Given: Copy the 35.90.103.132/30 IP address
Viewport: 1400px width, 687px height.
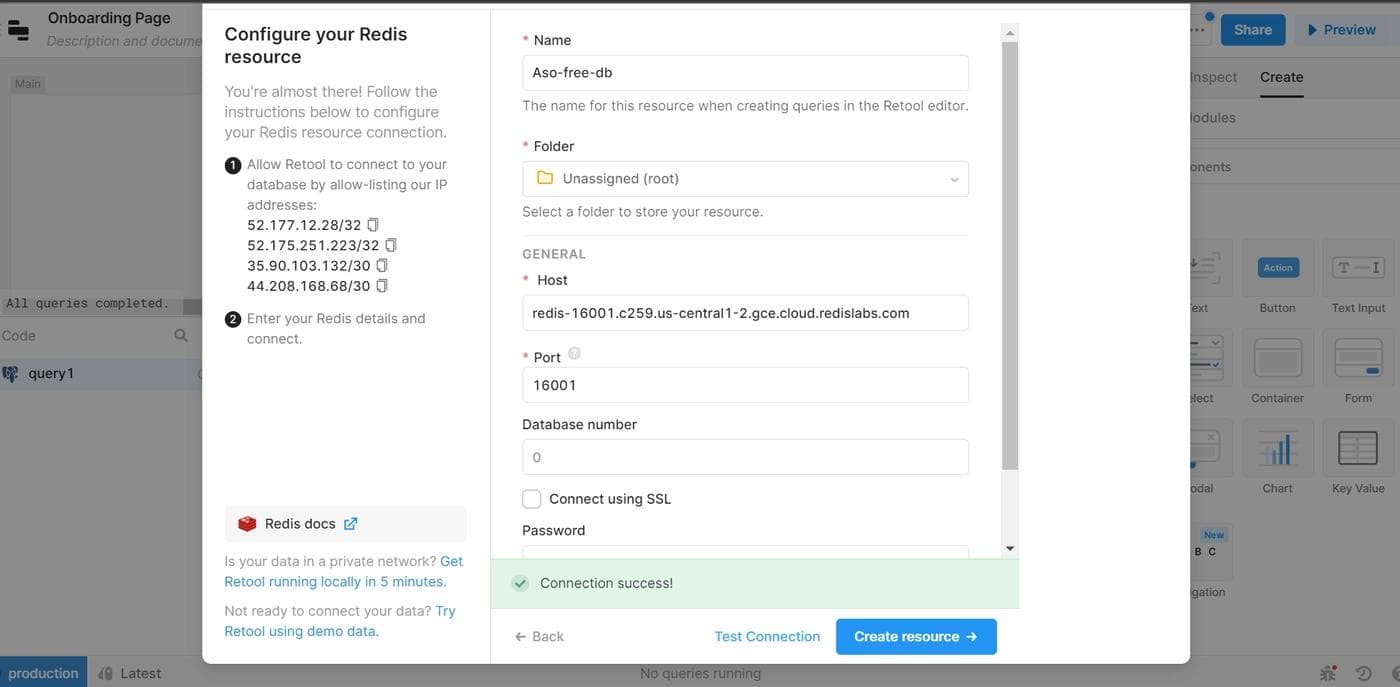Looking at the screenshot, I should coord(381,266).
